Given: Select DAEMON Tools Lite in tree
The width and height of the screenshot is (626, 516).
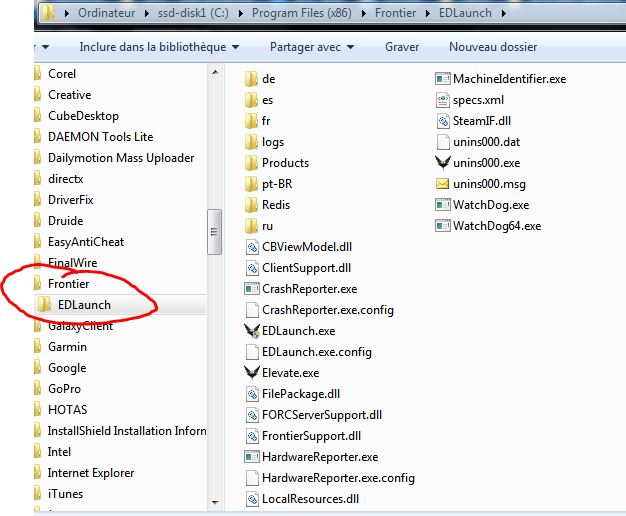Looking at the screenshot, I should pos(101,137).
